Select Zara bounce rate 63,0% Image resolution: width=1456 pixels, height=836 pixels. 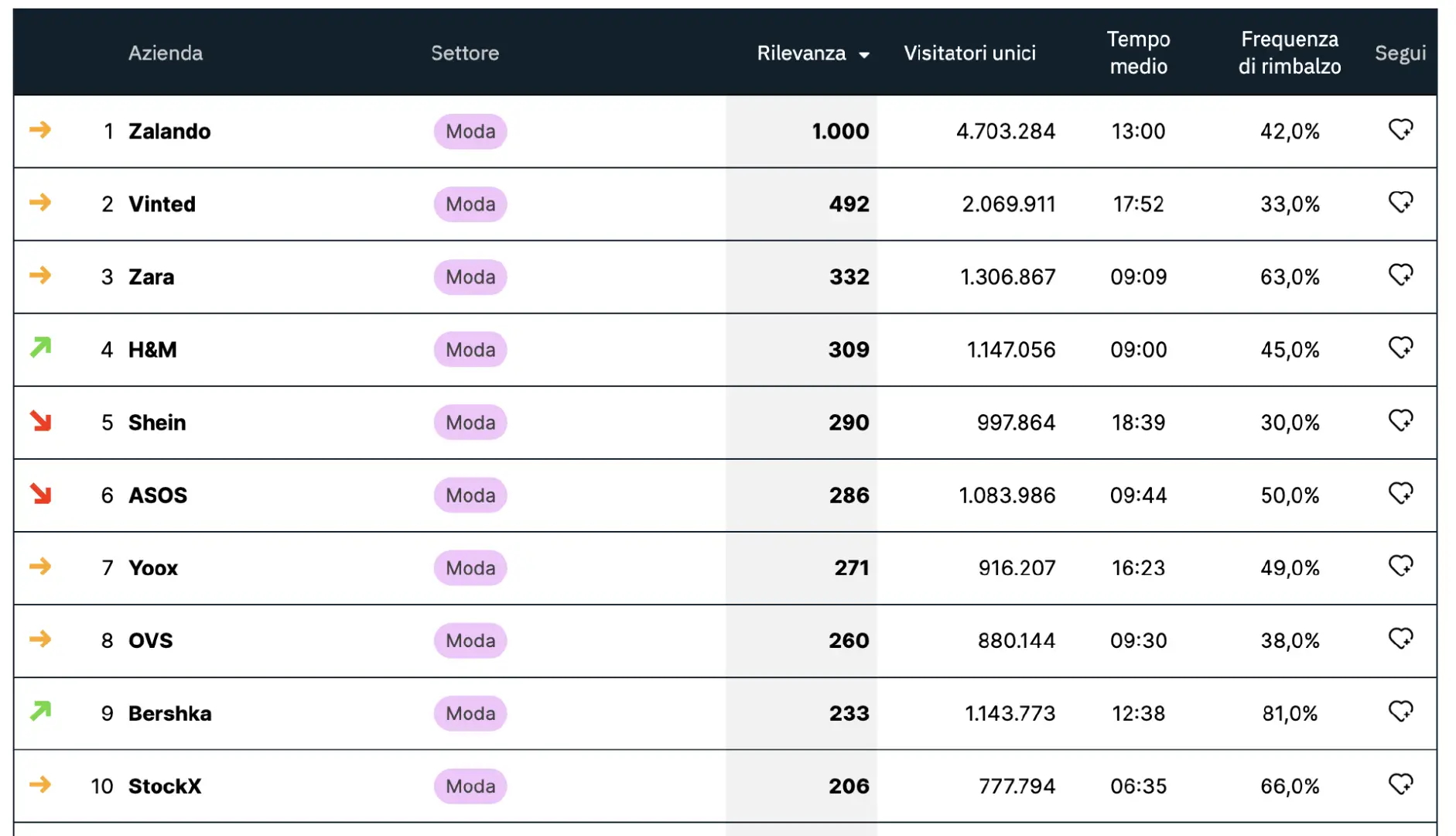1290,276
